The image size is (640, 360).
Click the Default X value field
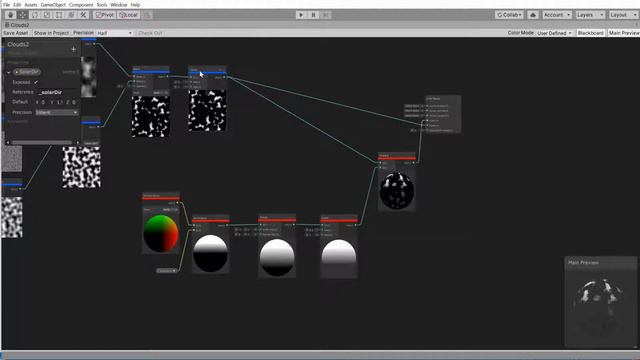pyautogui.click(x=43, y=102)
